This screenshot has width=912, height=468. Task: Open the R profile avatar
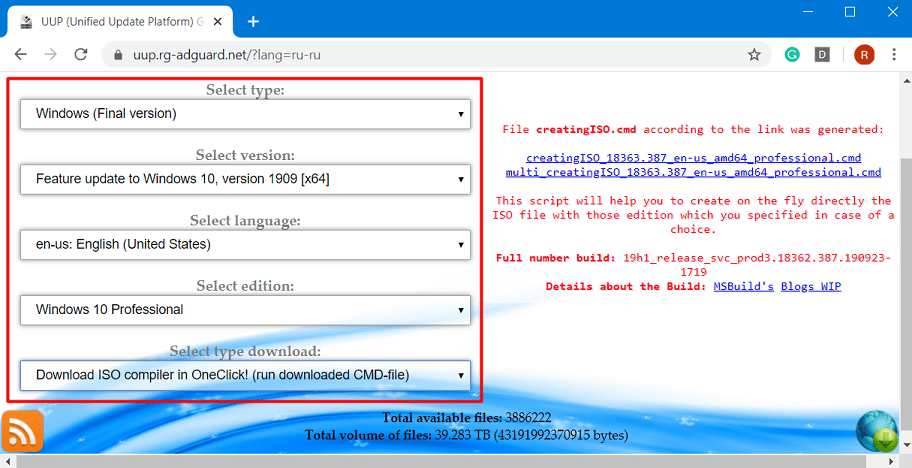coord(864,55)
